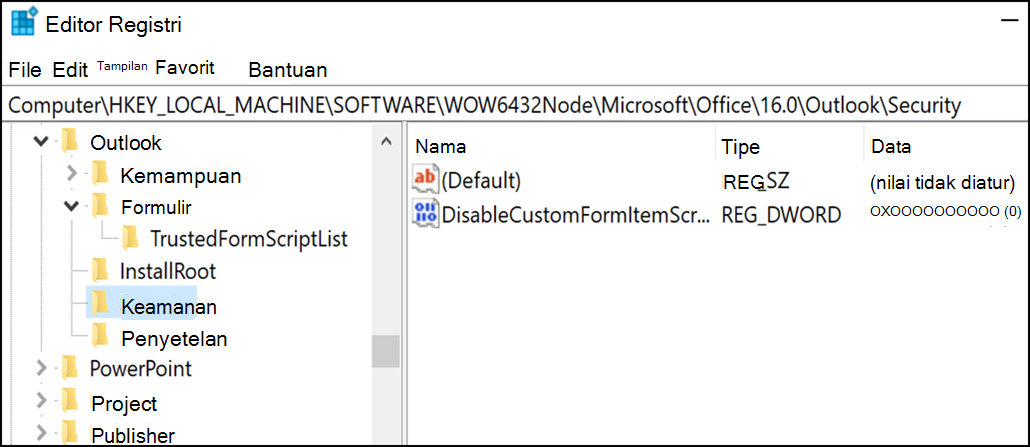Collapse the Outlook tree node

41,141
